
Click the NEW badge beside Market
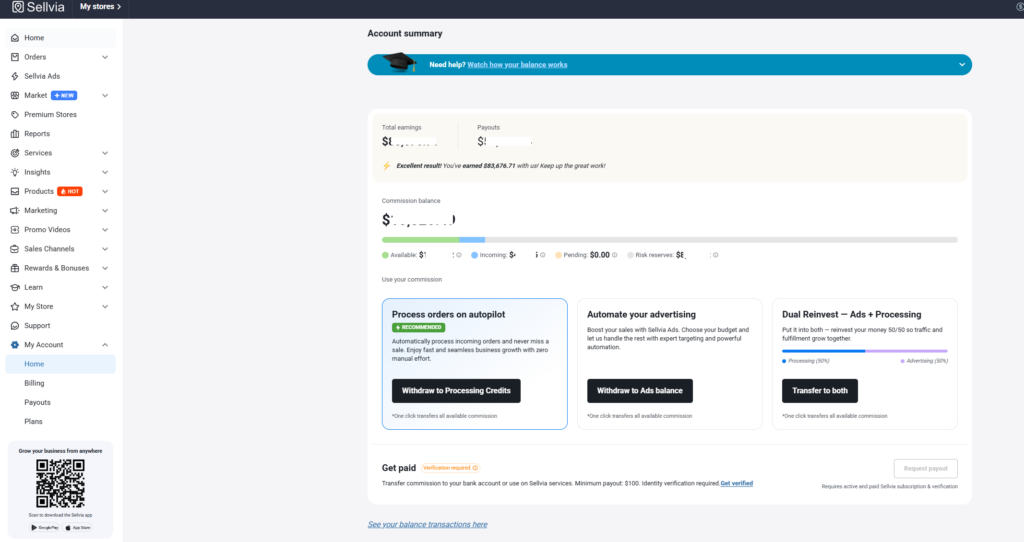(64, 95)
